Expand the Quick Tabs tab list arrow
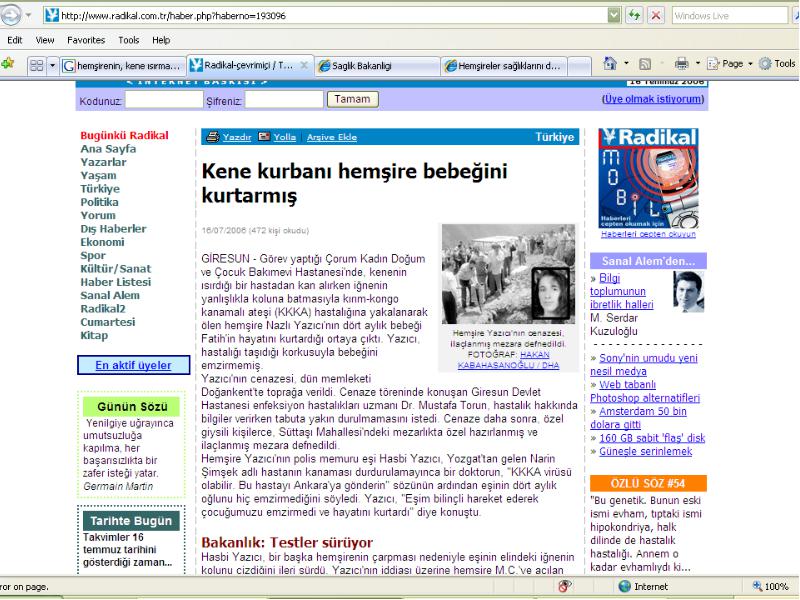Viewport: 800px width, 600px height. tap(52, 65)
